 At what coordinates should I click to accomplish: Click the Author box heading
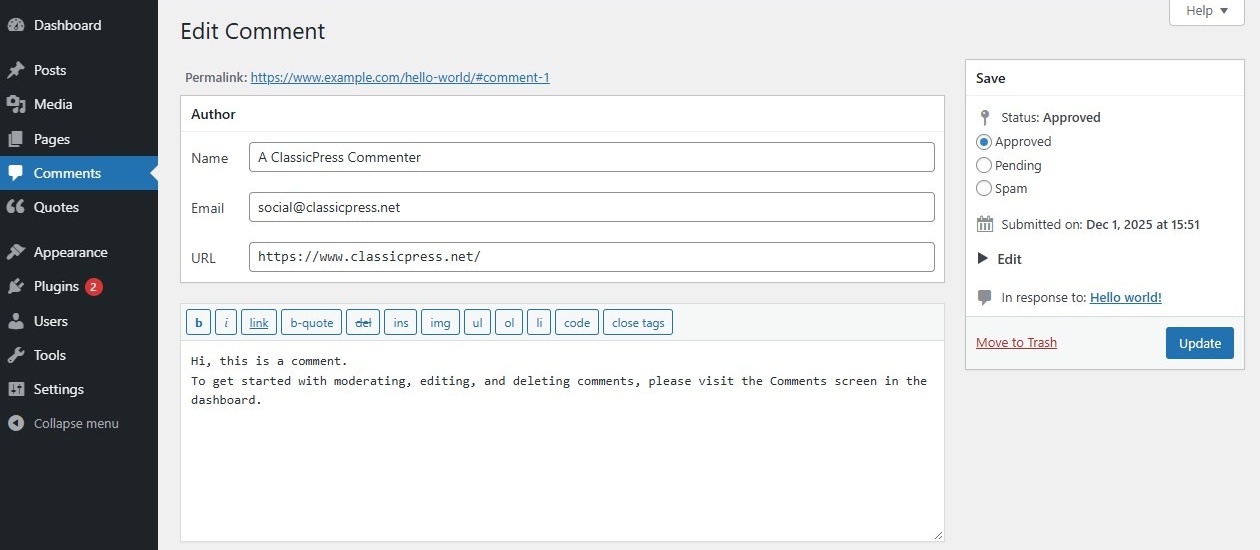coord(213,114)
